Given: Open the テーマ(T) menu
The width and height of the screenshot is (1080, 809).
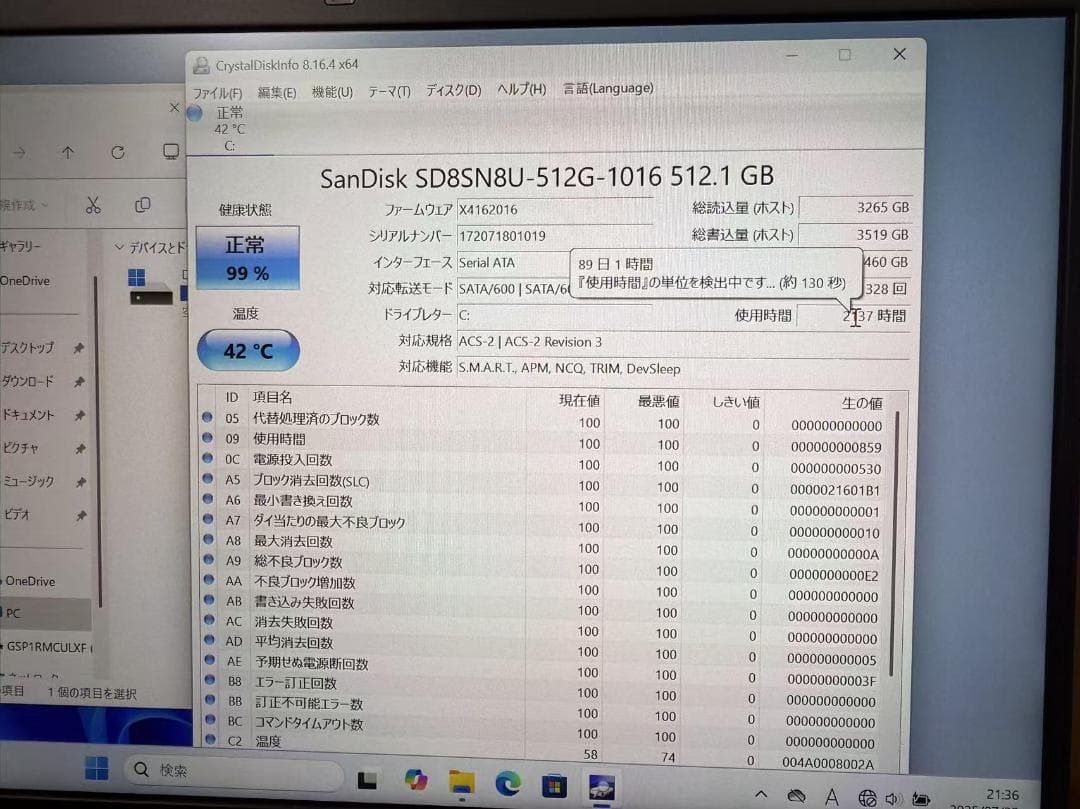Looking at the screenshot, I should 388,88.
